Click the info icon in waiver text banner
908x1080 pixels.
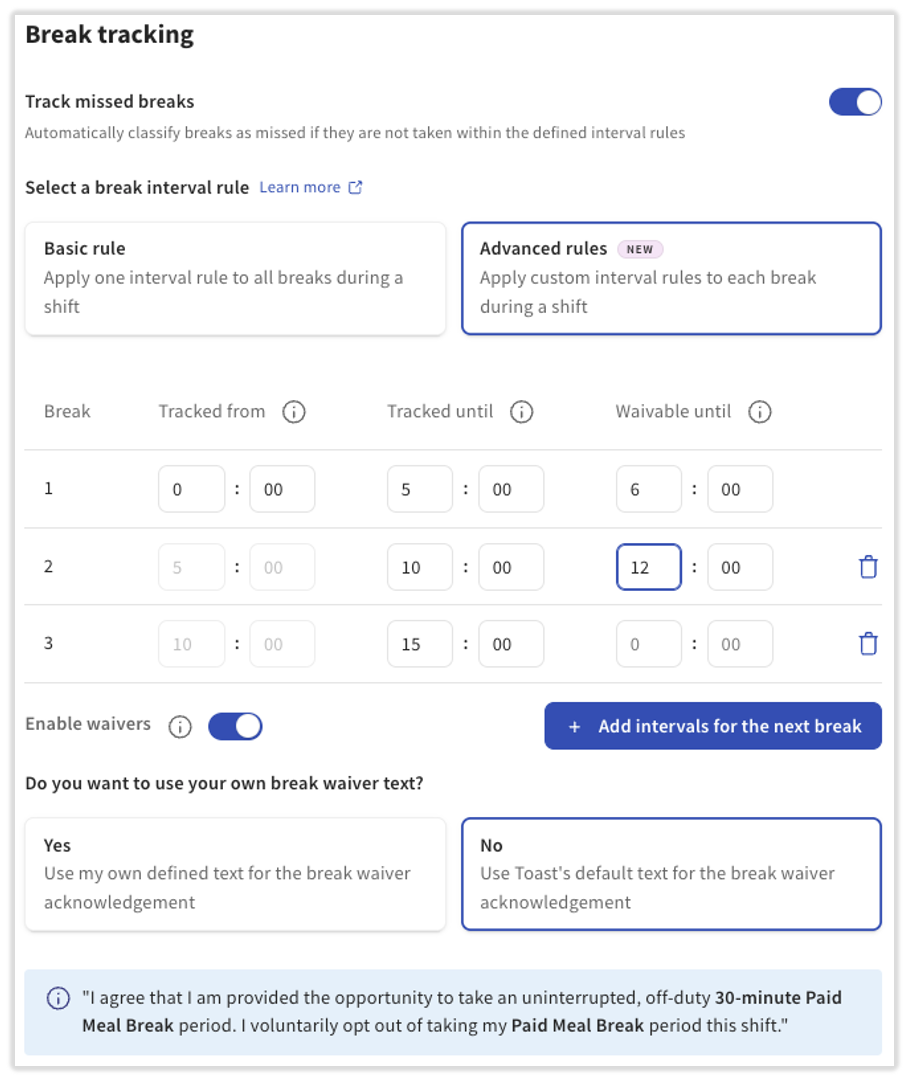point(58,998)
